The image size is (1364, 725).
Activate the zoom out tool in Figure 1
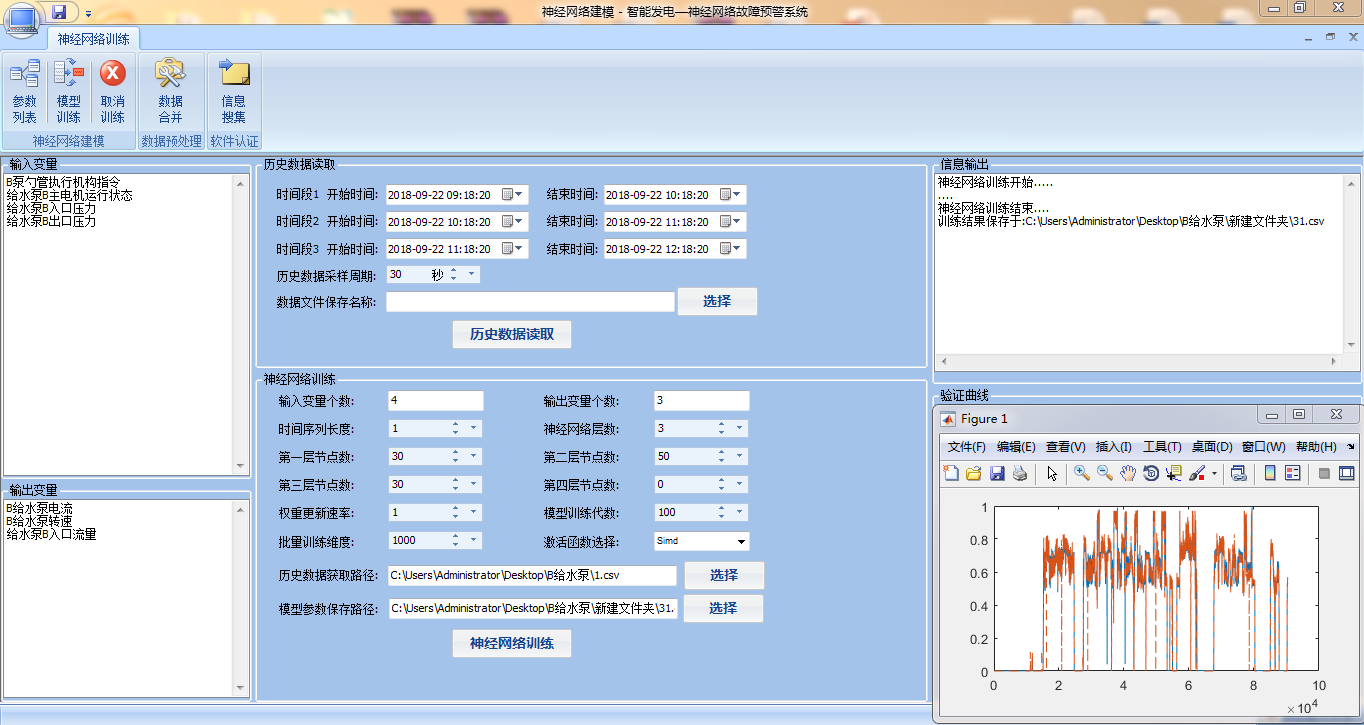[1105, 473]
